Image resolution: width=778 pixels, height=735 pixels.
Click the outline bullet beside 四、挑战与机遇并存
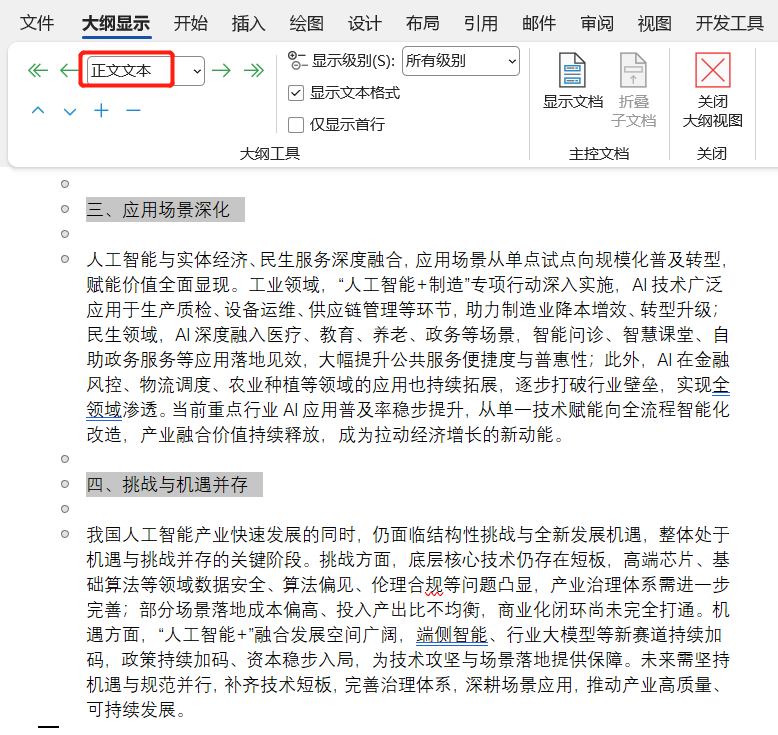click(65, 484)
